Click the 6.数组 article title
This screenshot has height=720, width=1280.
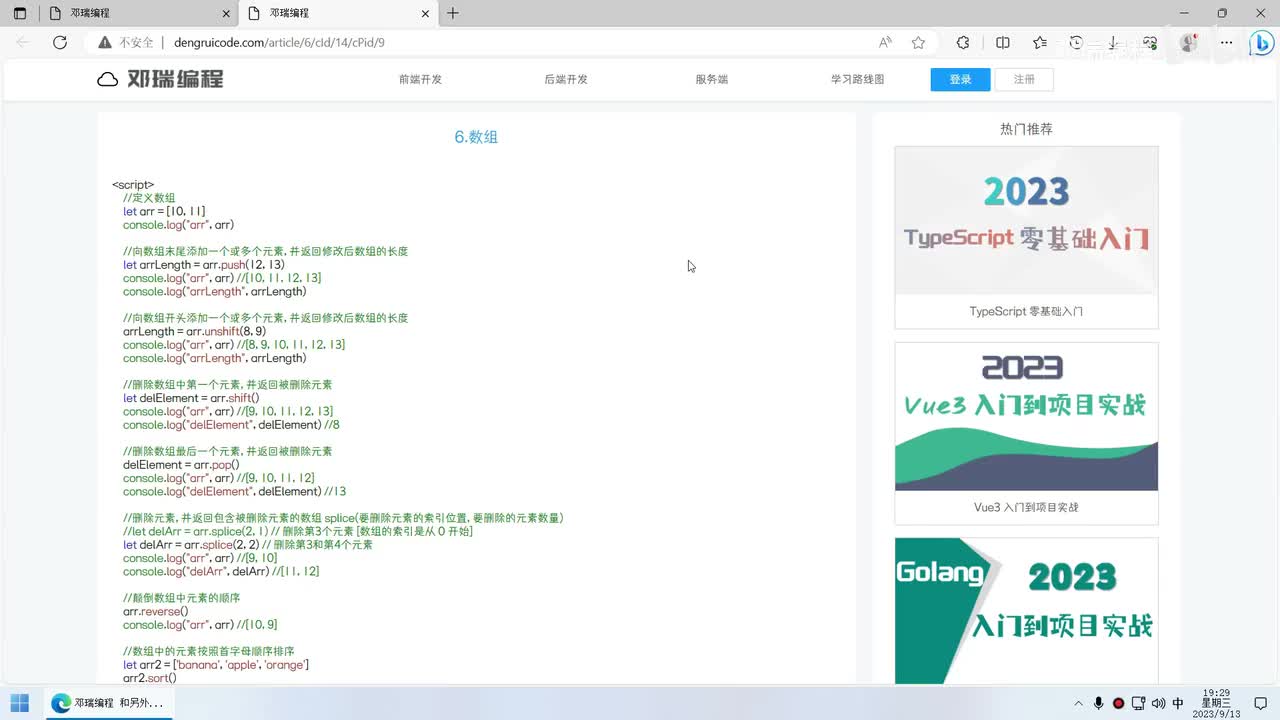pyautogui.click(x=476, y=137)
